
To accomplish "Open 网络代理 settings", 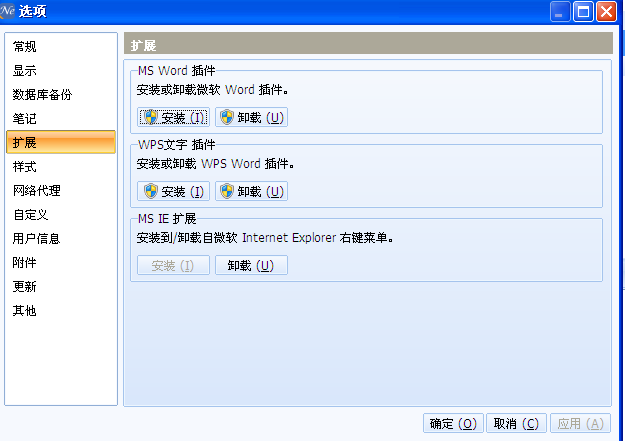I will 37,191.
